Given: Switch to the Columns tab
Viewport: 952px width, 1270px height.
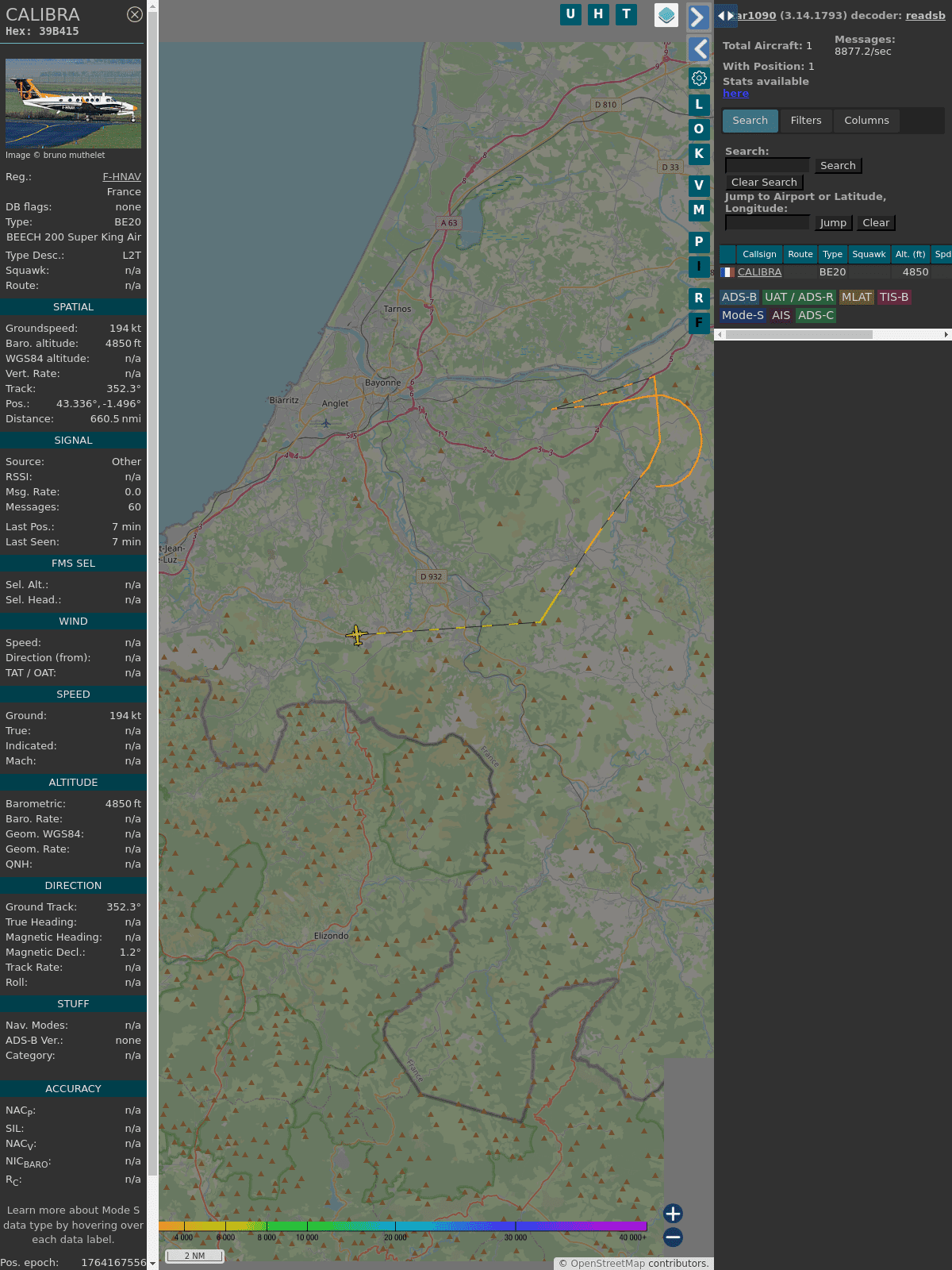Looking at the screenshot, I should tap(866, 121).
